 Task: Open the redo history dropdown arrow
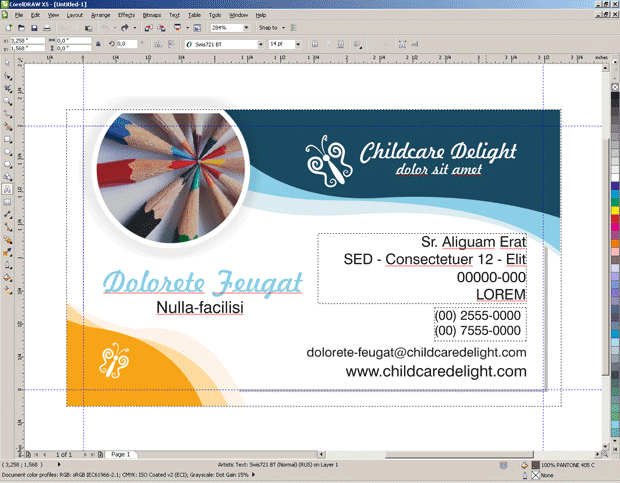(135, 28)
